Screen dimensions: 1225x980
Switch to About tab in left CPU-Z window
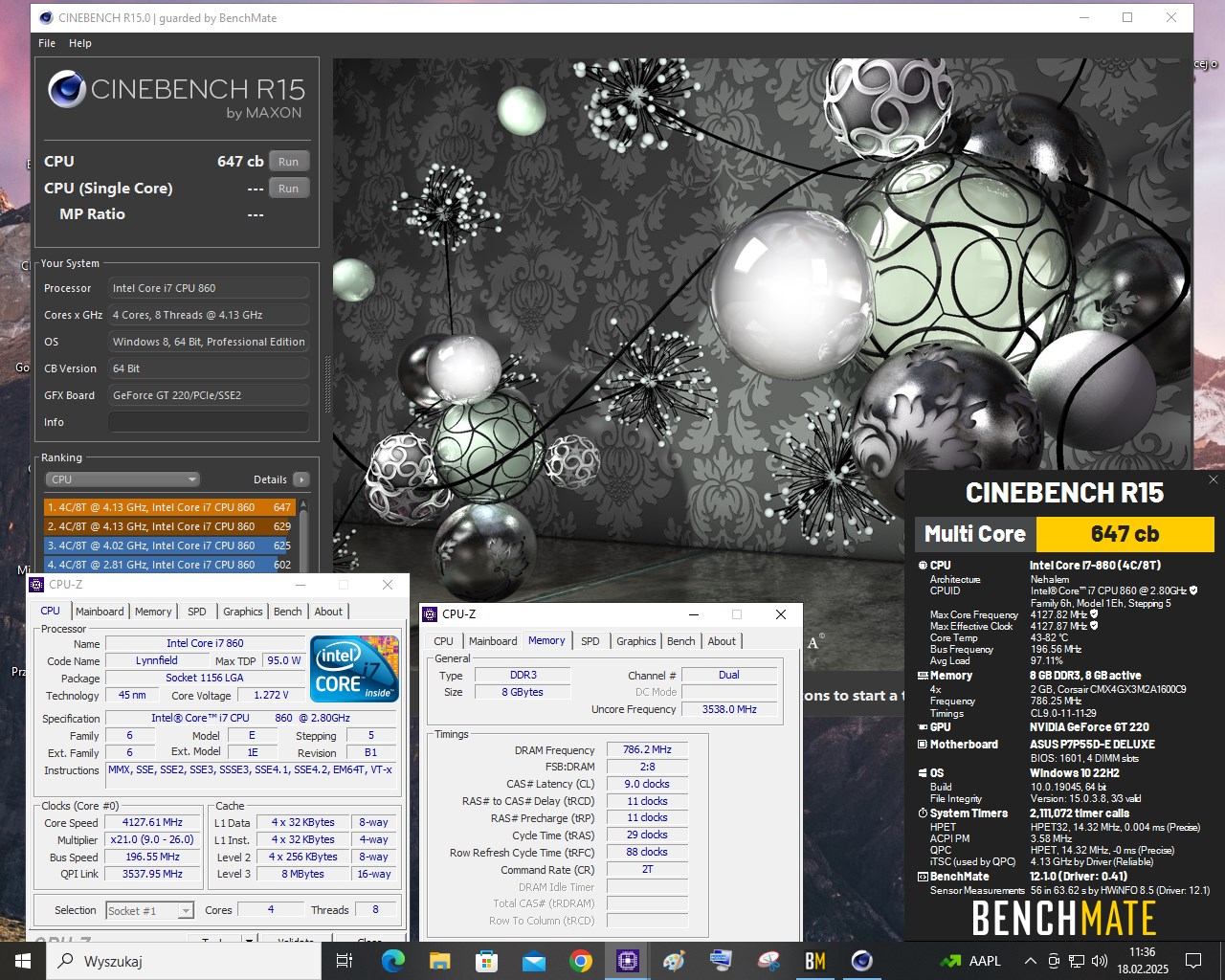tap(328, 612)
